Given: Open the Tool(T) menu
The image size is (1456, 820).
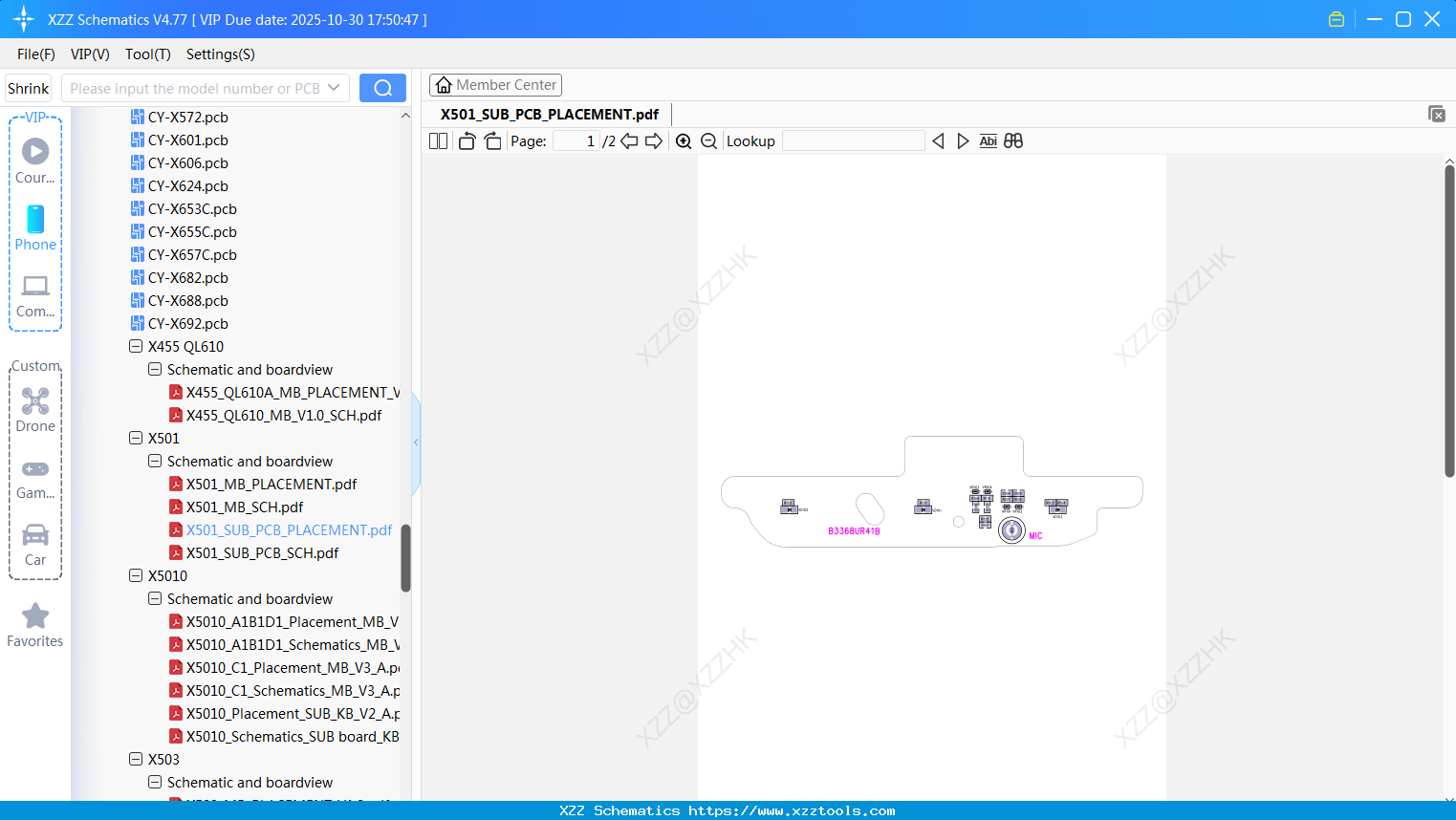Looking at the screenshot, I should pyautogui.click(x=148, y=54).
